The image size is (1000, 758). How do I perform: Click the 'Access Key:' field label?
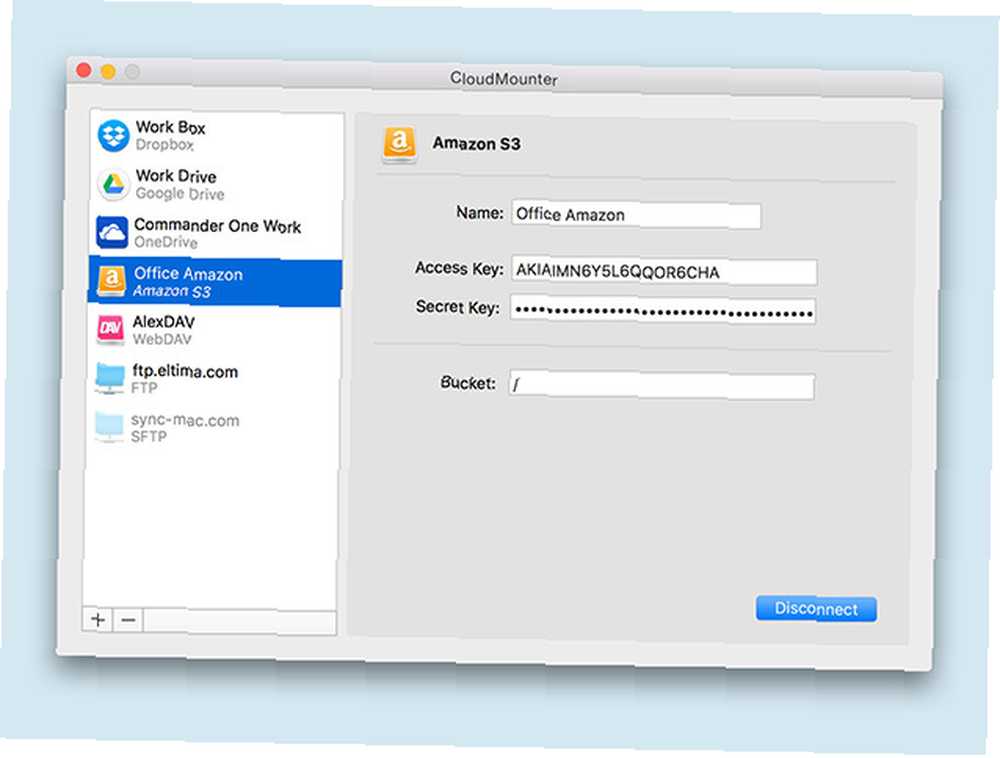pos(459,268)
